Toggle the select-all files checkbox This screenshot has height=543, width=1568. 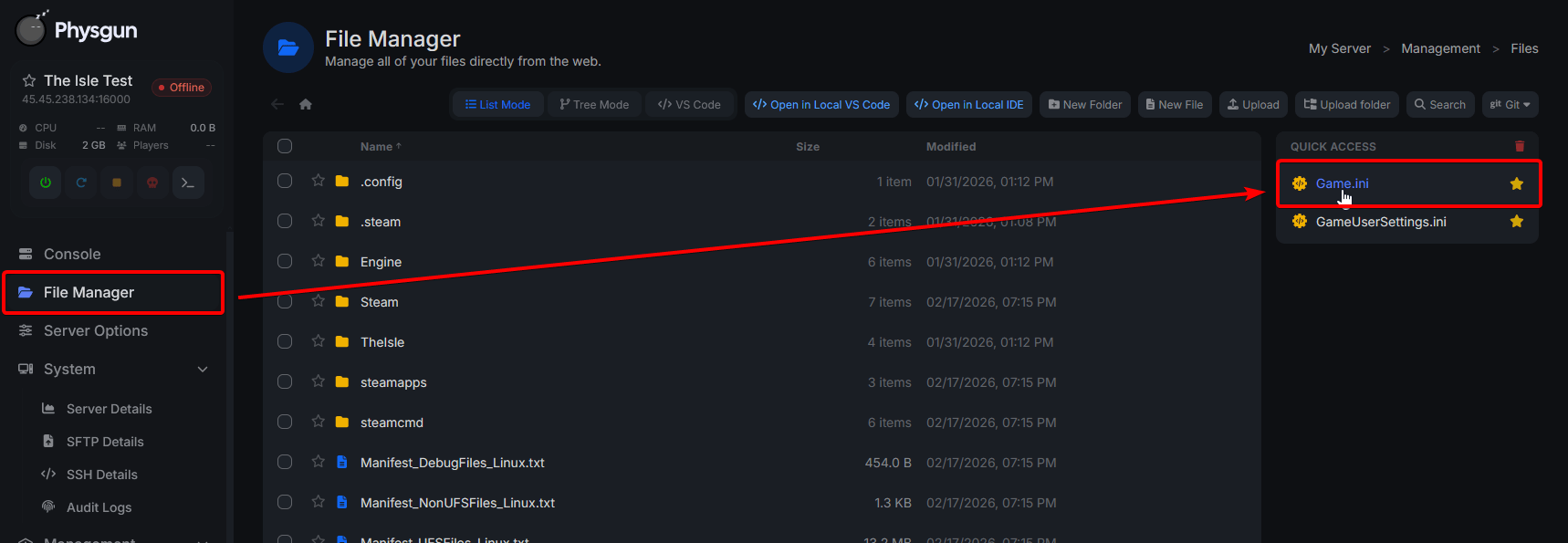click(285, 146)
